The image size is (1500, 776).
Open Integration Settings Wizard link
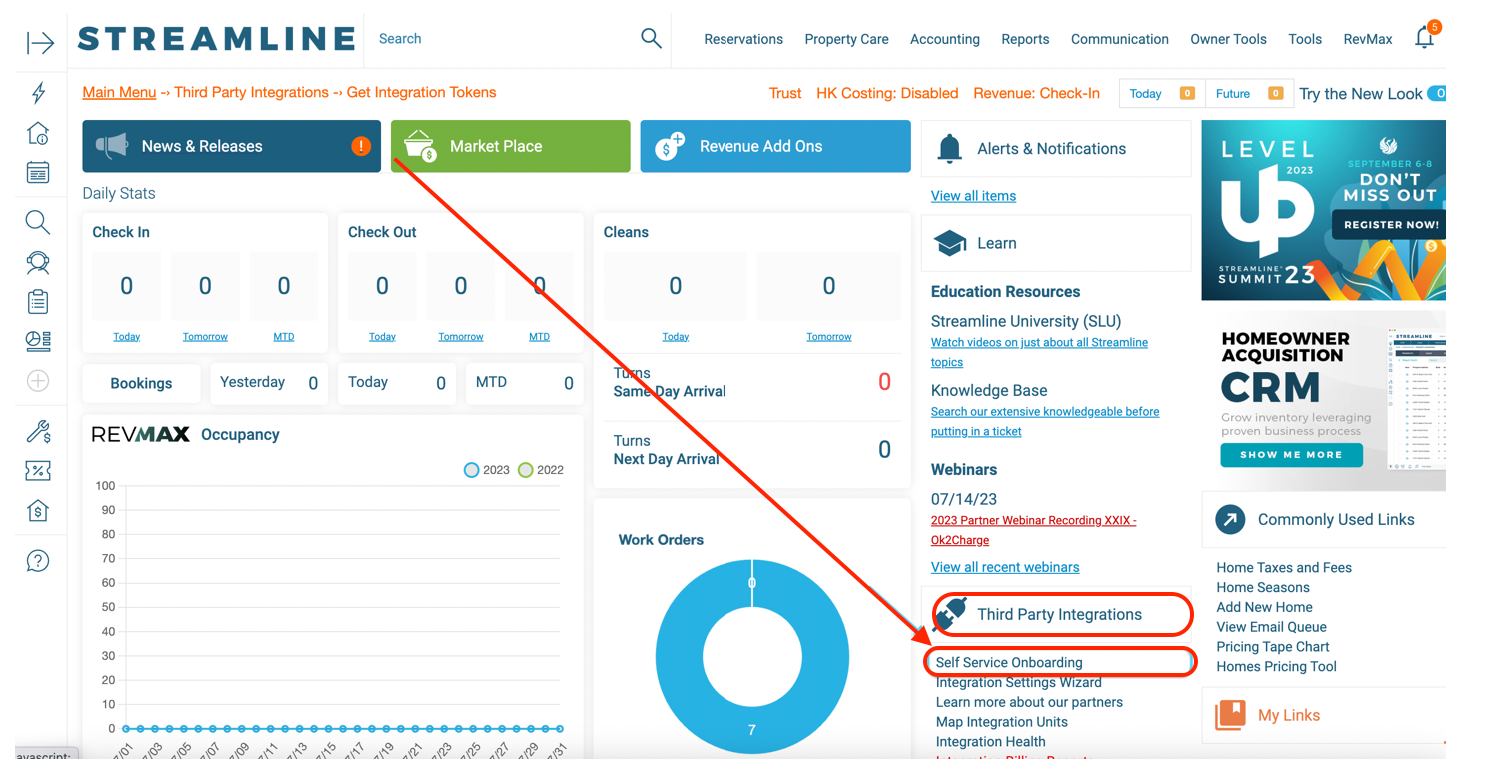[1018, 682]
